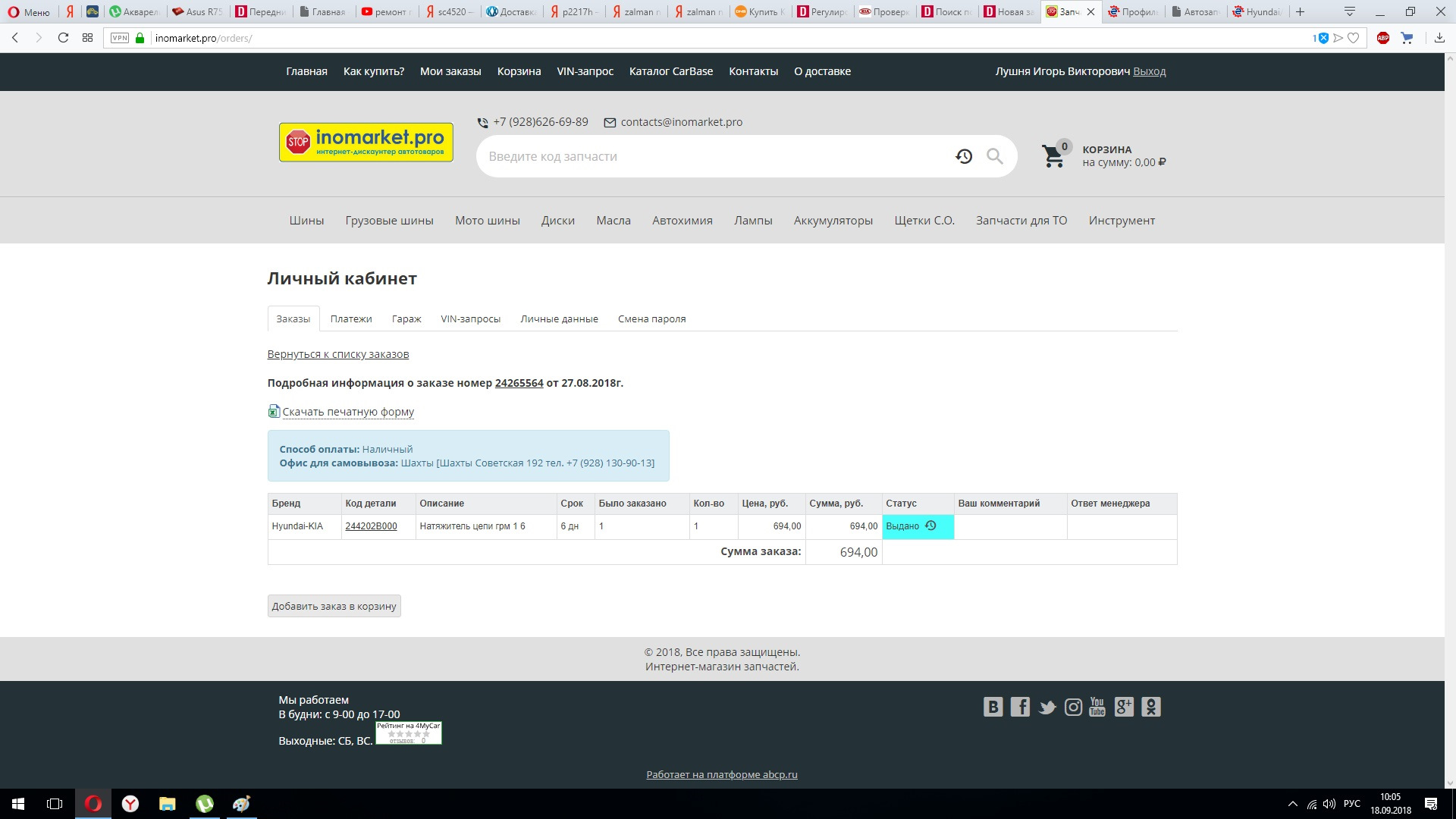Click the Excel icon beside print form
The image size is (1456, 819).
[274, 411]
